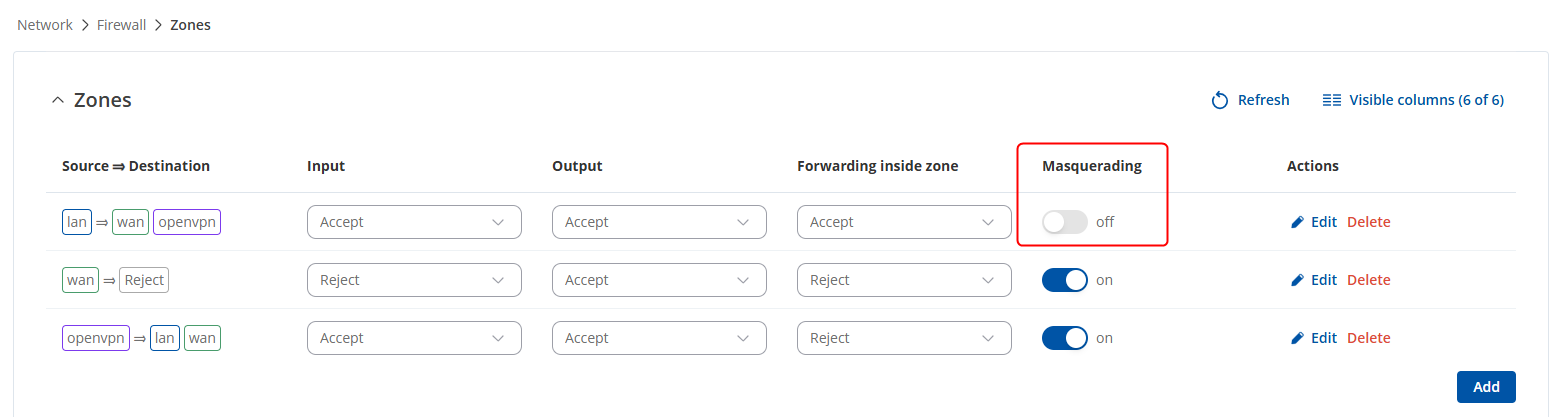This screenshot has width=1550, height=417.
Task: Click the pencil icon in the openvpn row
Action: tap(1298, 338)
